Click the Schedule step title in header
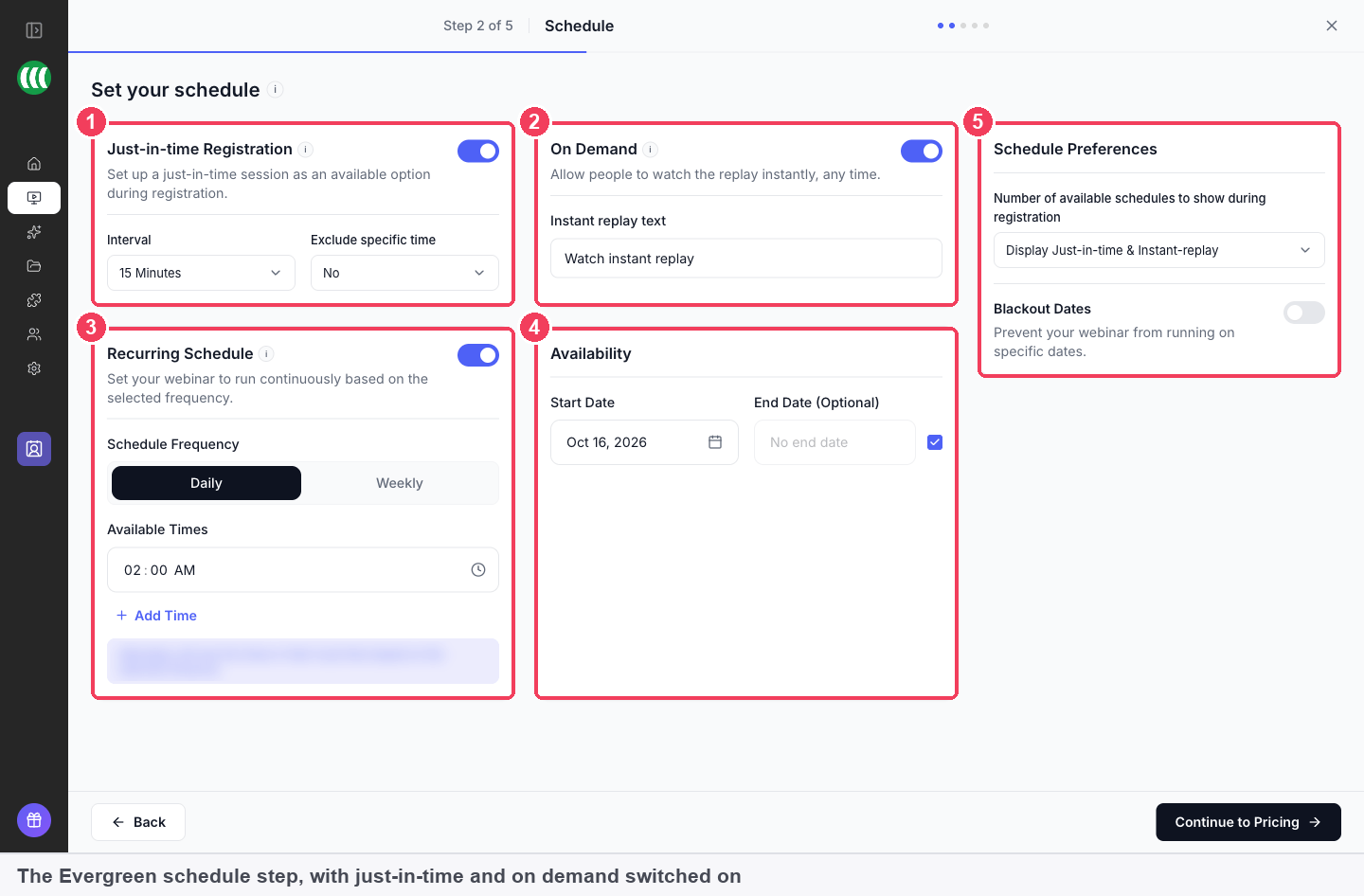1364x896 pixels. coord(579,26)
